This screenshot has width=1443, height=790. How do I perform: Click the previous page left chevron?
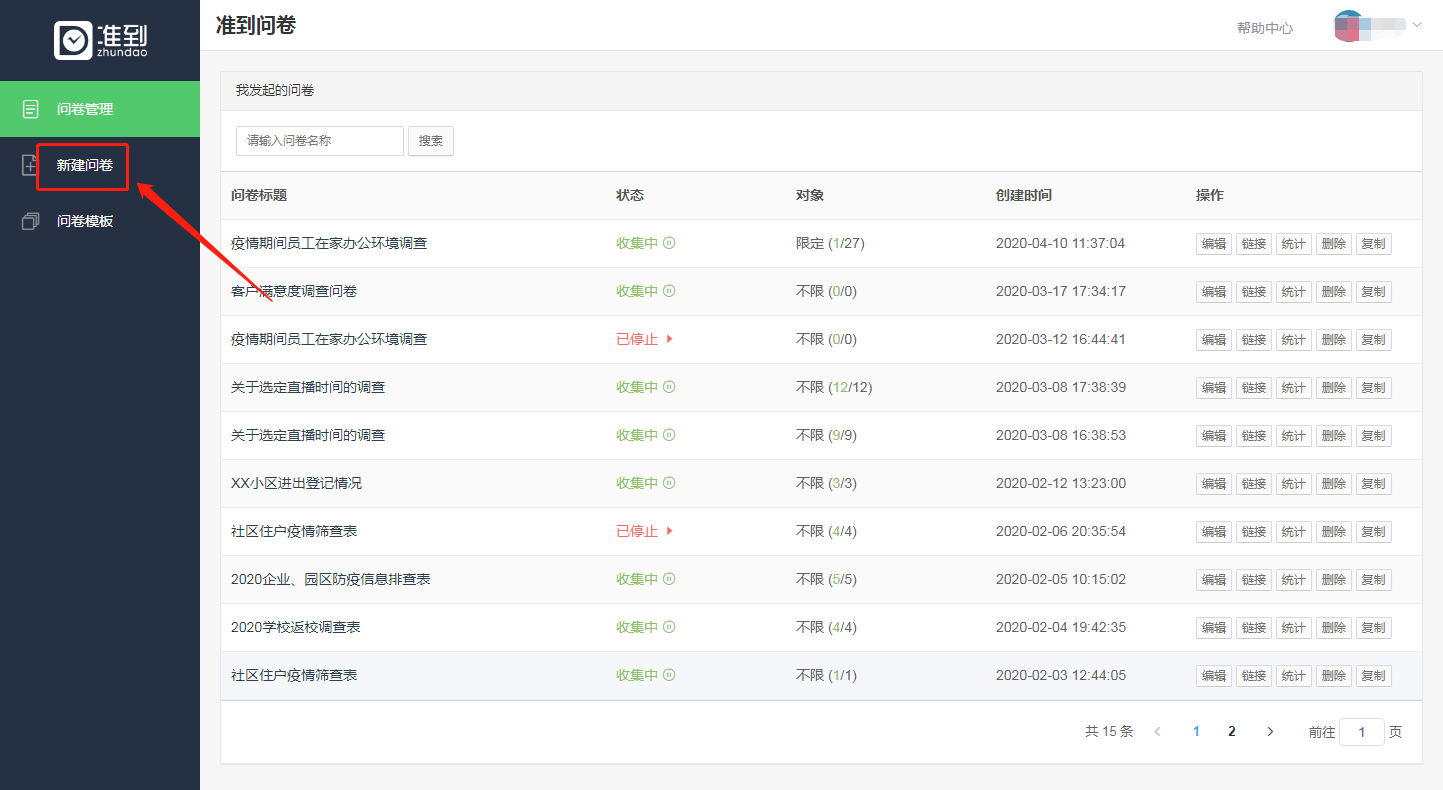(x=1158, y=732)
